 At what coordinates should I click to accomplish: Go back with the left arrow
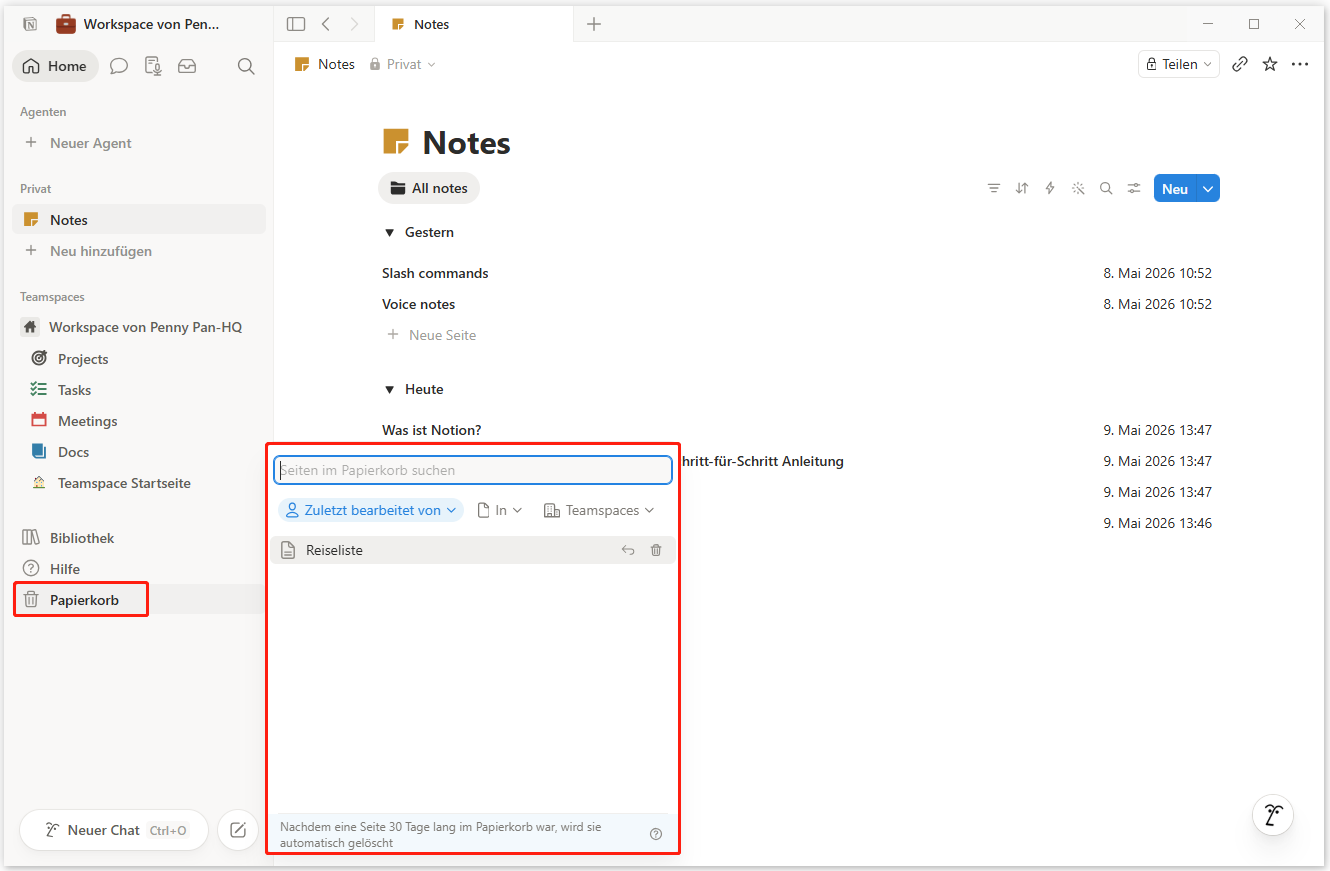coord(326,24)
